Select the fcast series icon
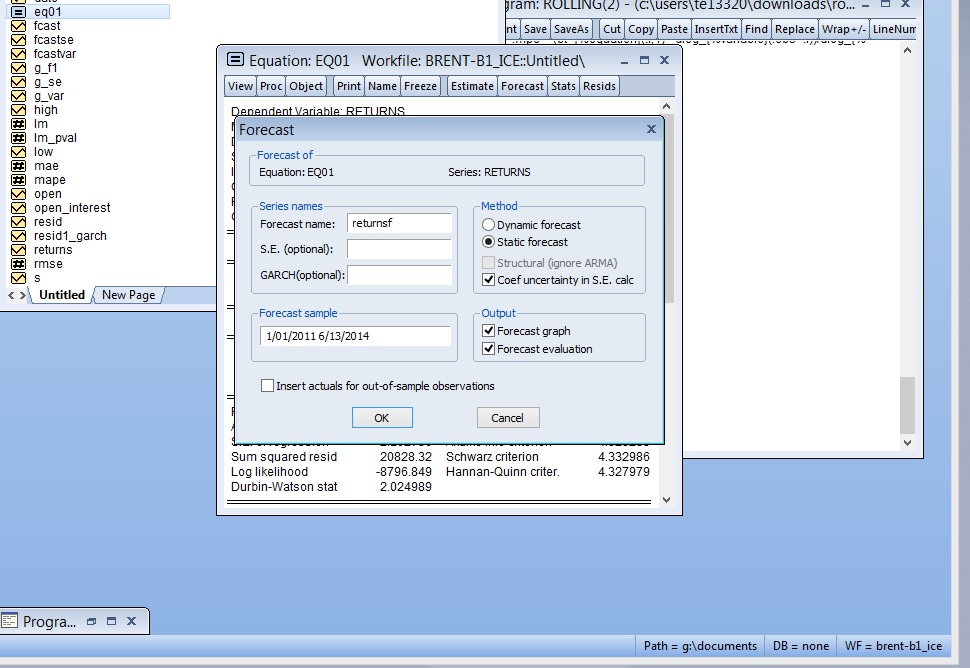Image resolution: width=970 pixels, height=668 pixels. tap(18, 26)
